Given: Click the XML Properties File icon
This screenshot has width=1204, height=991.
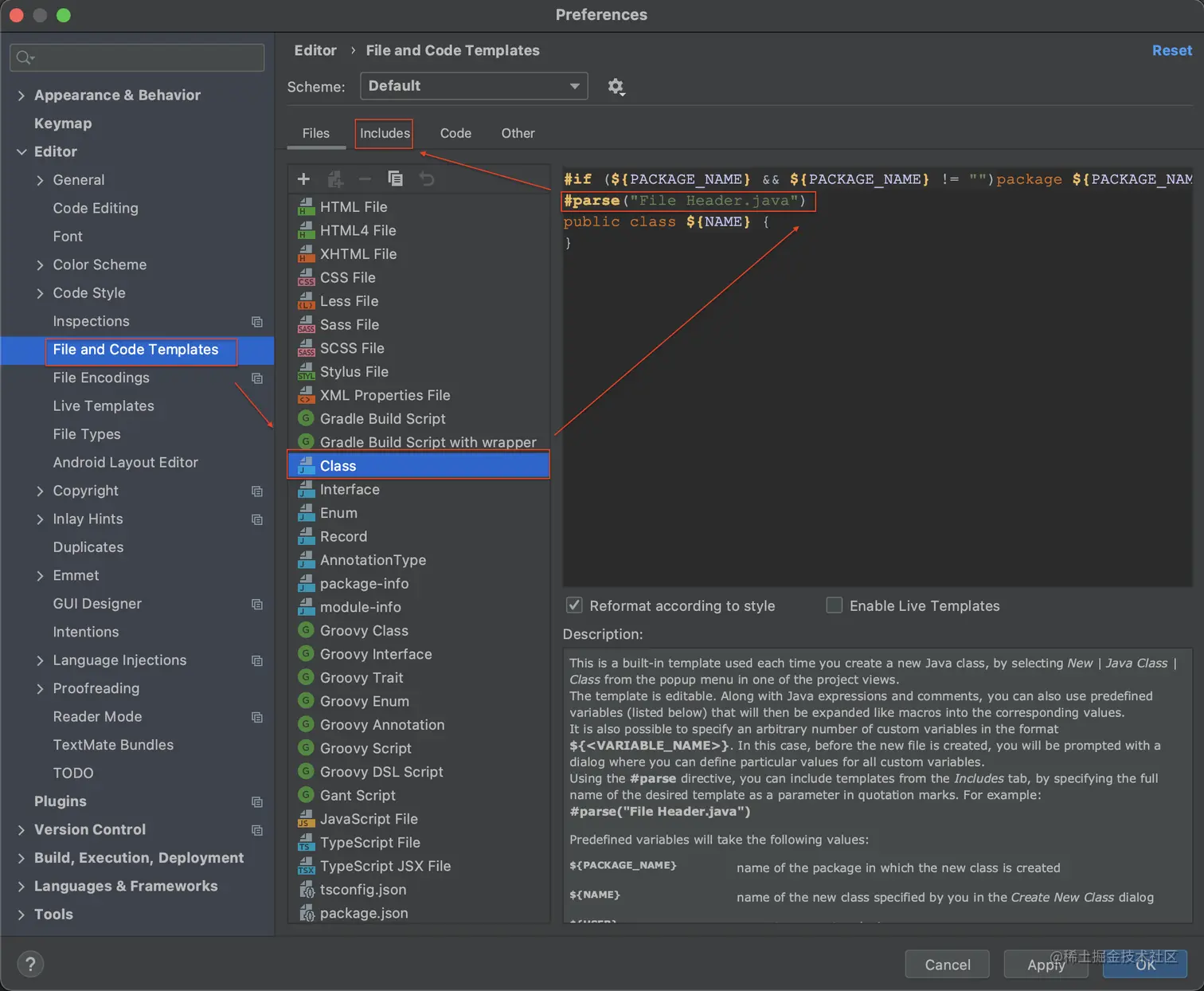Looking at the screenshot, I should [307, 395].
